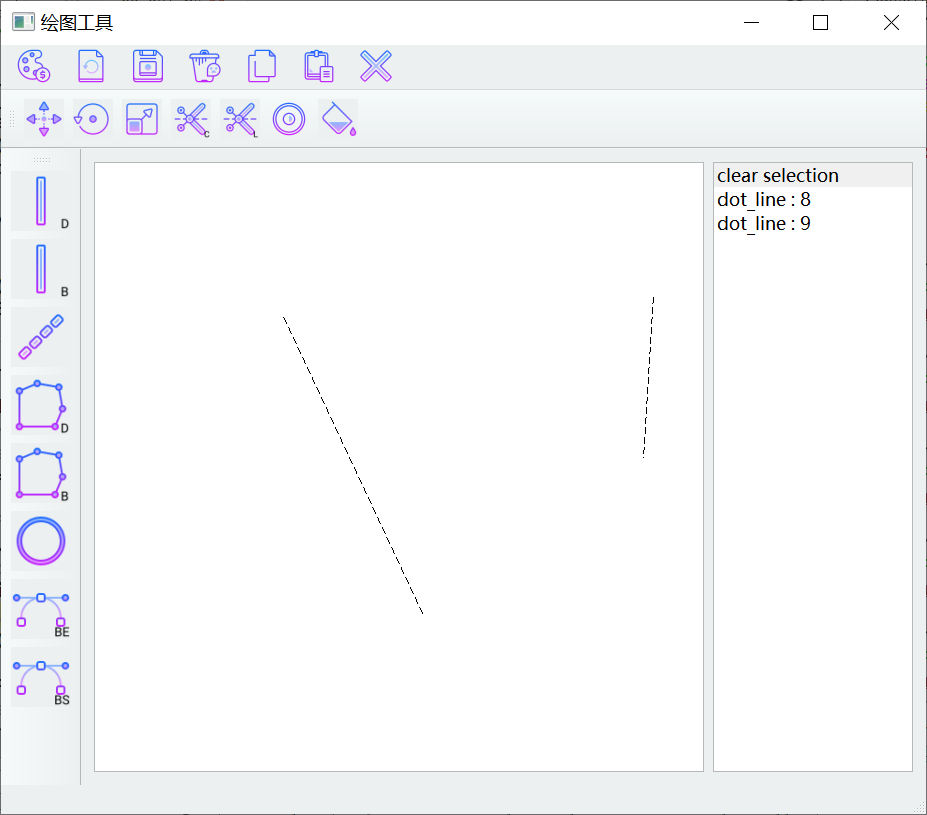This screenshot has width=927, height=815.
Task: Select the polygon D tool
Action: coord(41,405)
